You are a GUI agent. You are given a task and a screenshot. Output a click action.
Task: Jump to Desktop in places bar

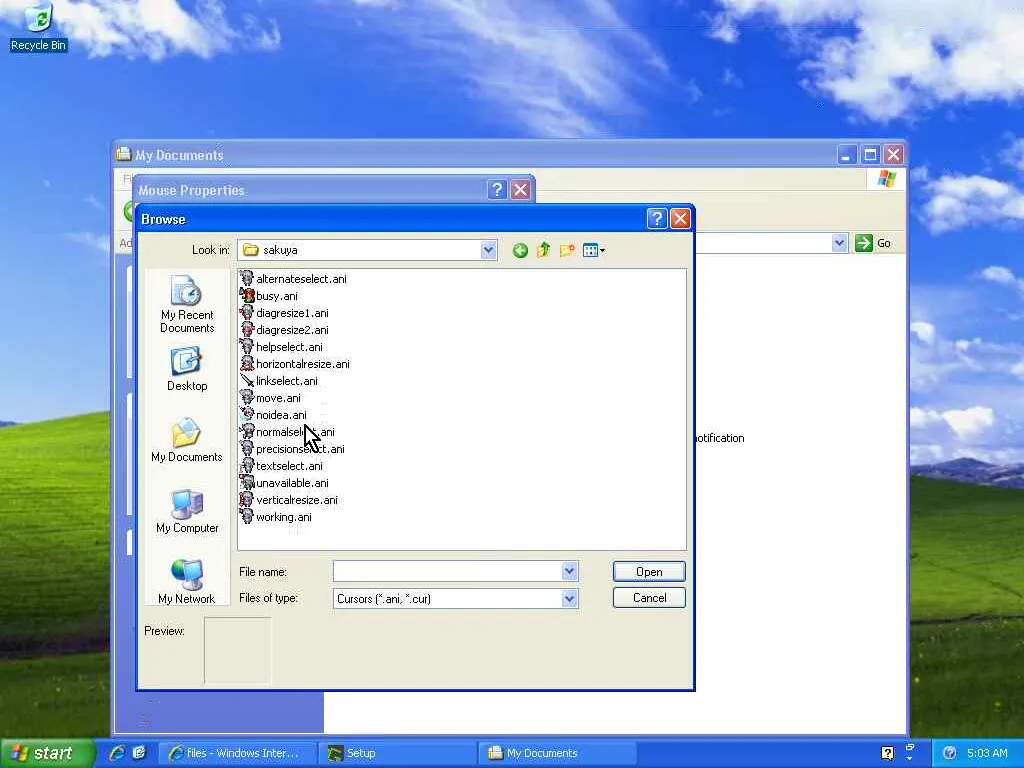(187, 370)
